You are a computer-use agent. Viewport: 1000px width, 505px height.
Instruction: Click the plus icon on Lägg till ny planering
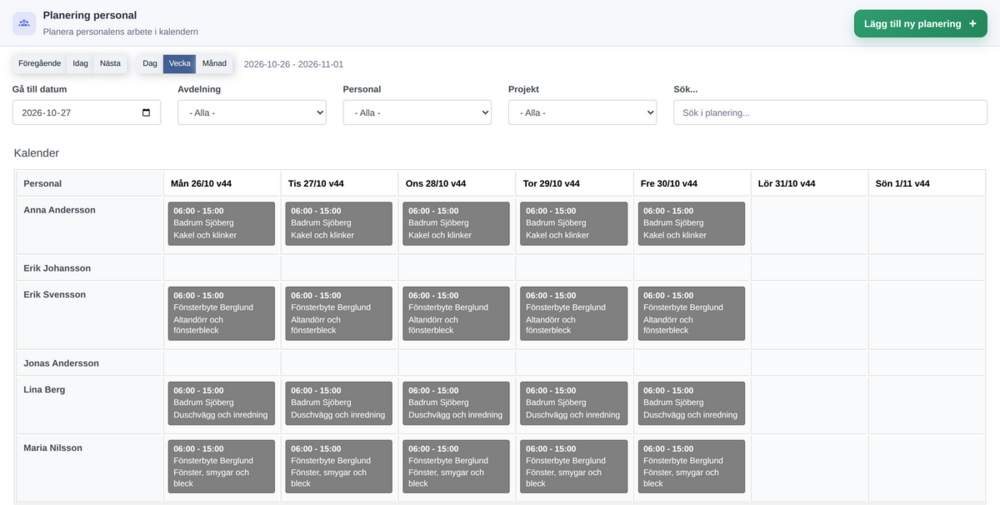972,24
